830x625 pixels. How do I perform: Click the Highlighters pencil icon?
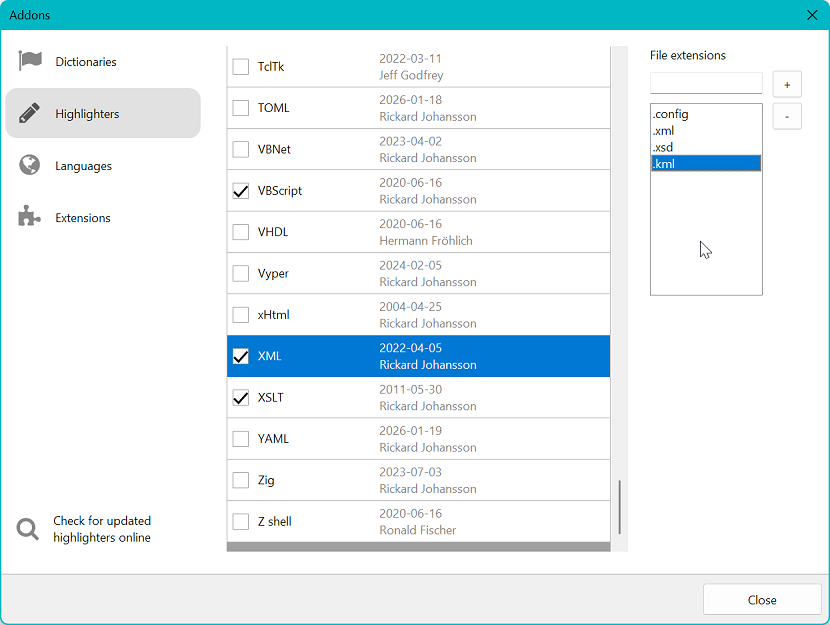coord(29,113)
